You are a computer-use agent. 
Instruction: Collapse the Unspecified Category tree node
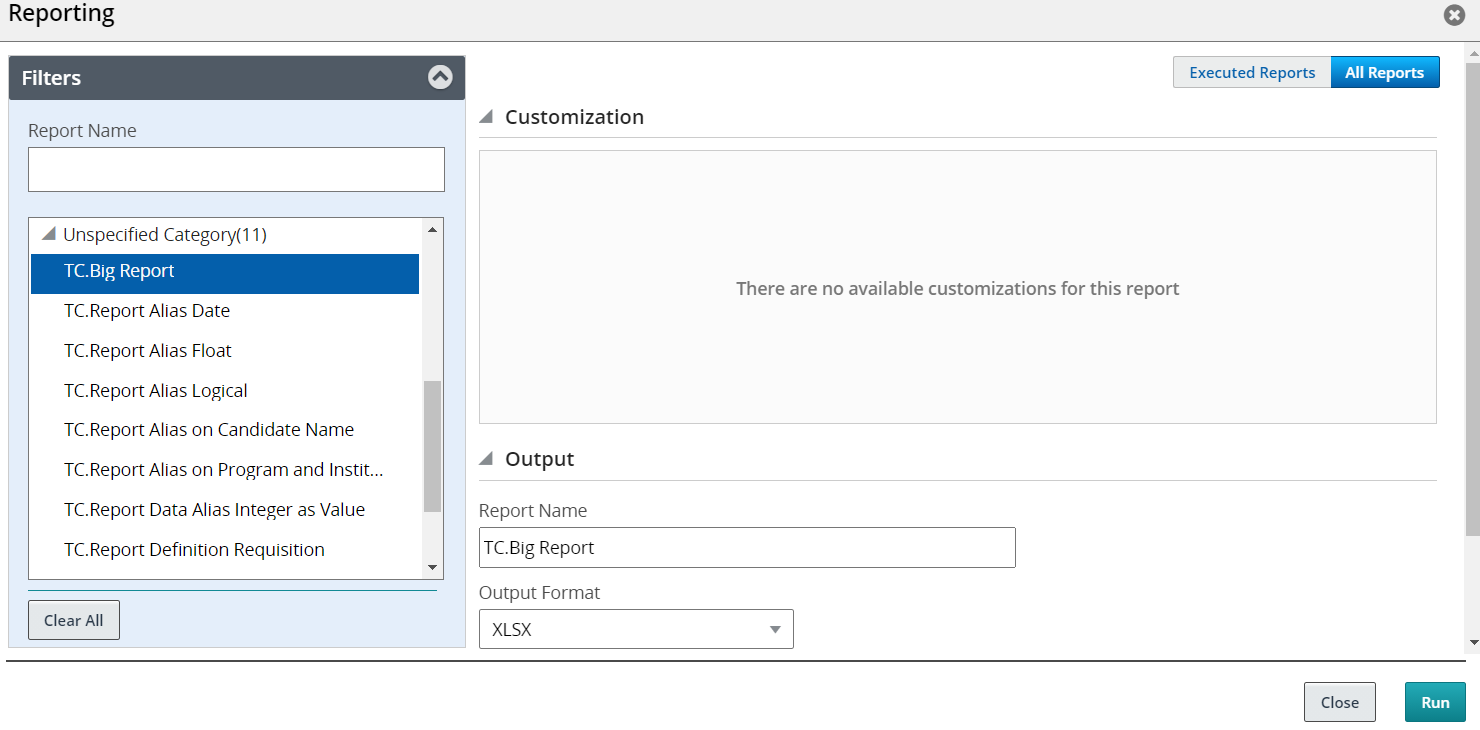click(x=48, y=235)
